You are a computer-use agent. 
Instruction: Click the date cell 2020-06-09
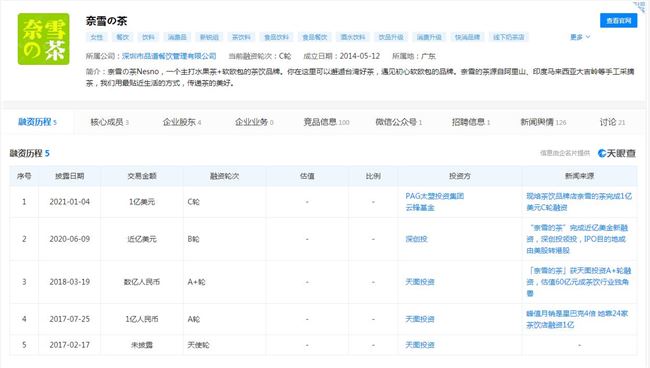point(70,239)
